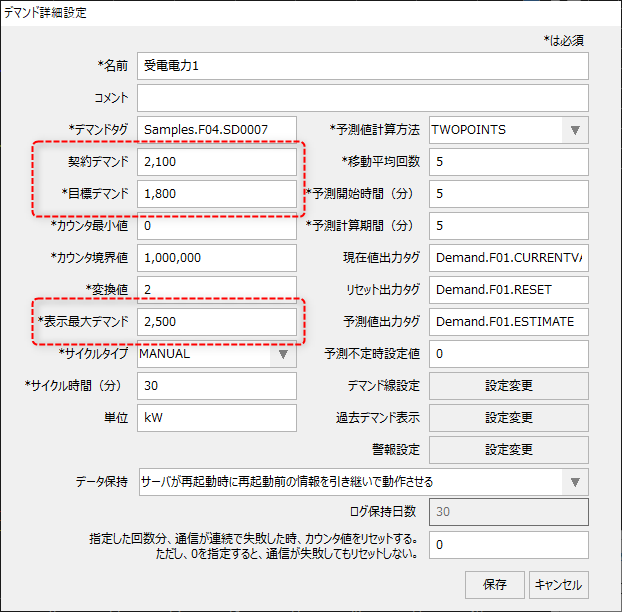Click the 現在値出力タグ field Demand.F01.CURRENTV
Image resolution: width=622 pixels, height=612 pixels.
(x=509, y=258)
